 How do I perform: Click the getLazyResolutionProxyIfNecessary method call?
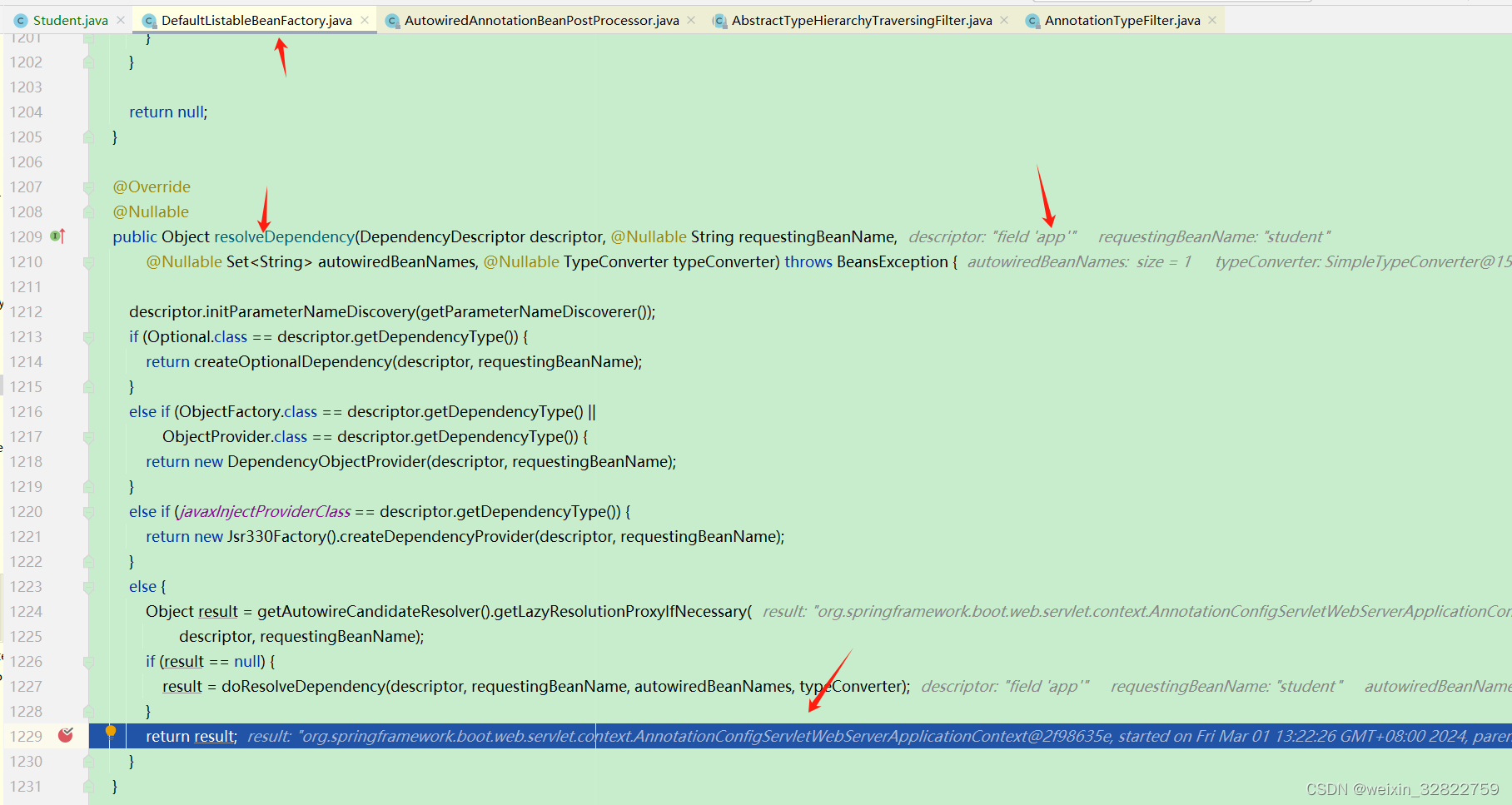[620, 611]
